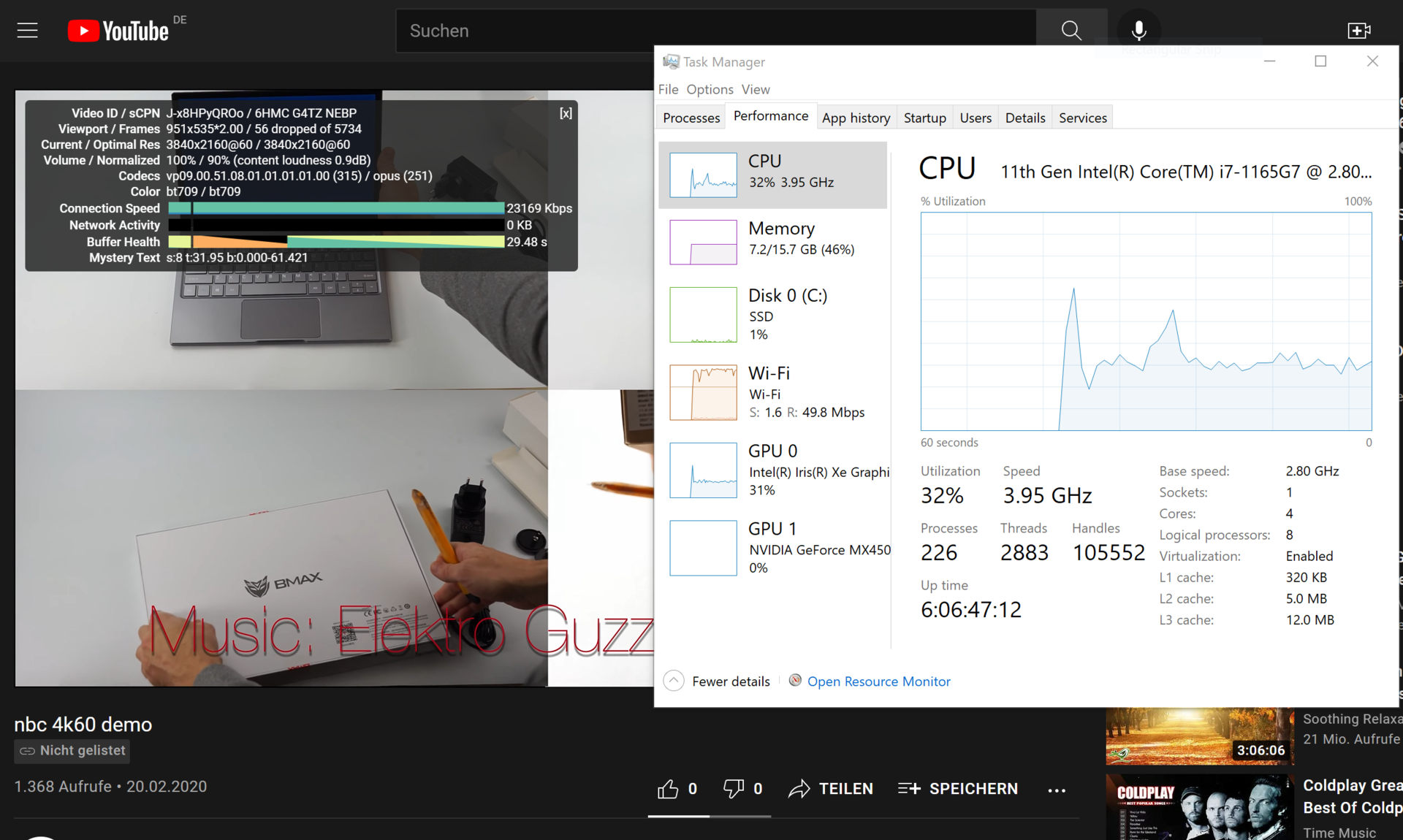
Task: Select GPU 0 Intel Iris Xe item
Action: pyautogui.click(x=772, y=470)
